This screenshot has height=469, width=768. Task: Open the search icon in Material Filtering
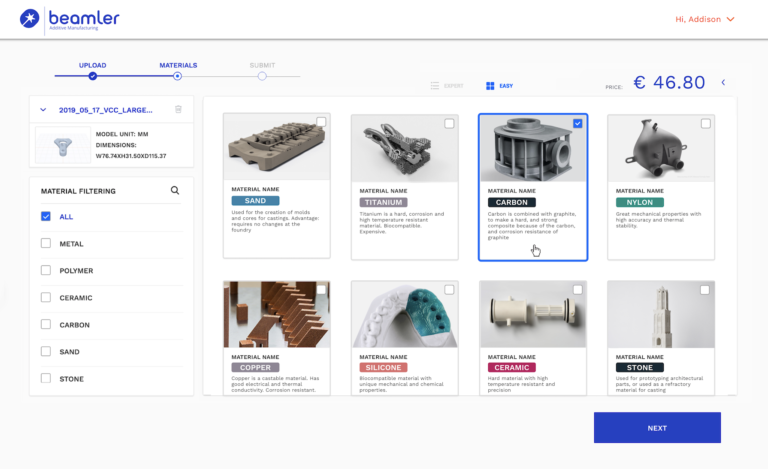(x=175, y=190)
